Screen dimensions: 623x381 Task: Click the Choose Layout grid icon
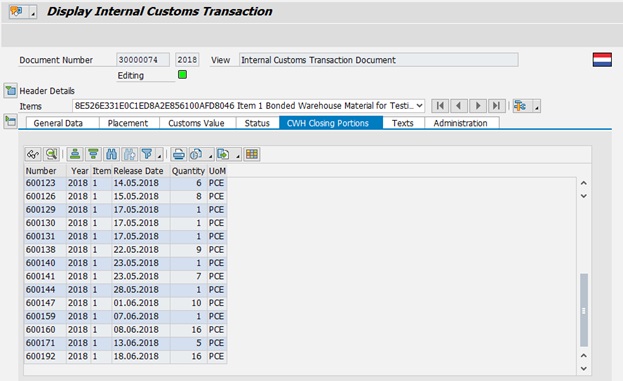pyautogui.click(x=252, y=154)
